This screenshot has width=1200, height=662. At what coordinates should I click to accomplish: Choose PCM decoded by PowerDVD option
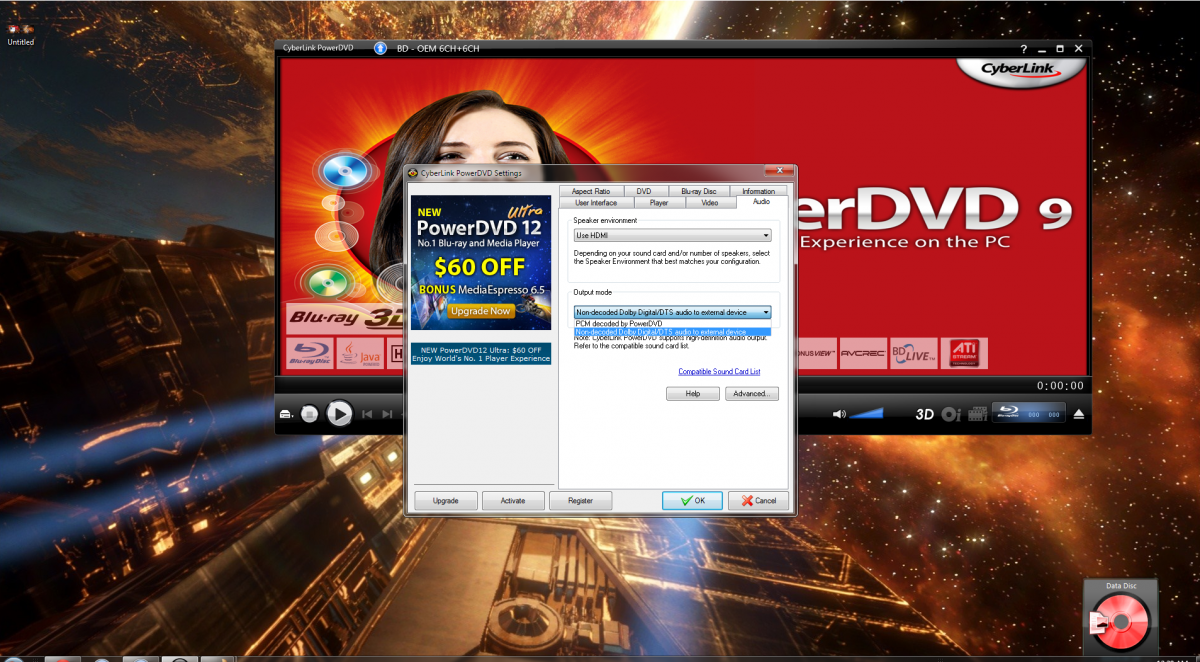pos(672,323)
